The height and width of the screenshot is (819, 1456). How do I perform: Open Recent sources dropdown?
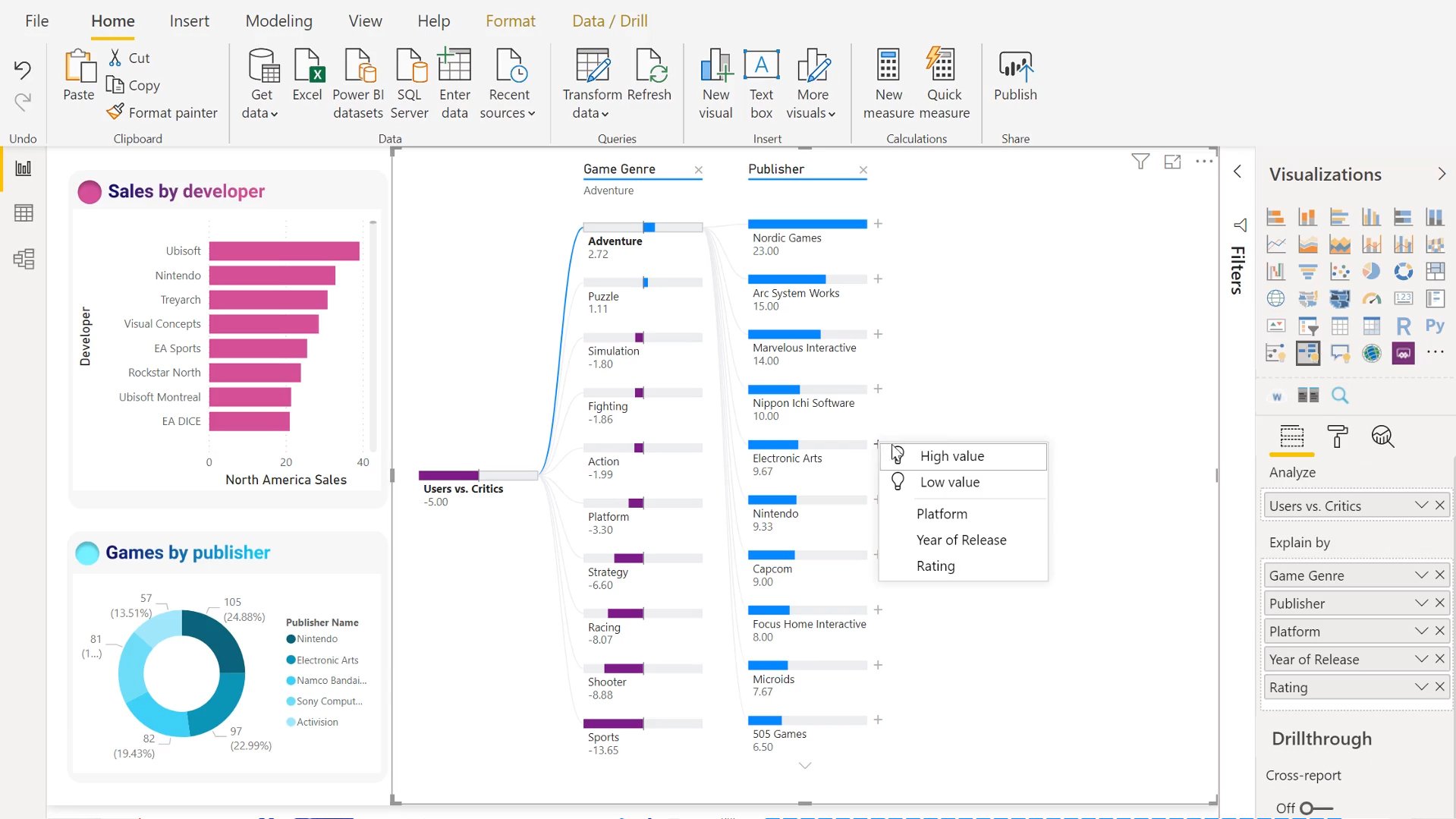pos(508,113)
